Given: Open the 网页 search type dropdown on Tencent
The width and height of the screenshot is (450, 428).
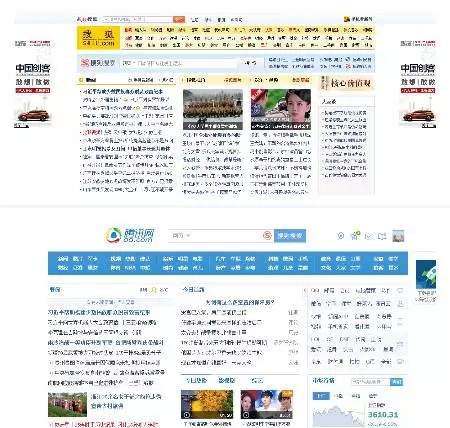Looking at the screenshot, I should 181,236.
